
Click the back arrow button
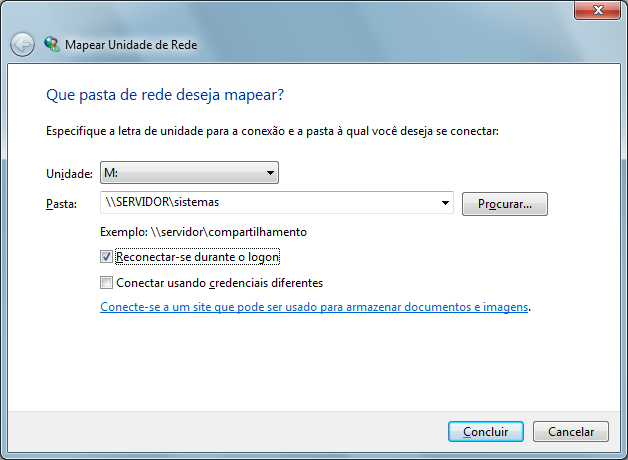point(22,45)
